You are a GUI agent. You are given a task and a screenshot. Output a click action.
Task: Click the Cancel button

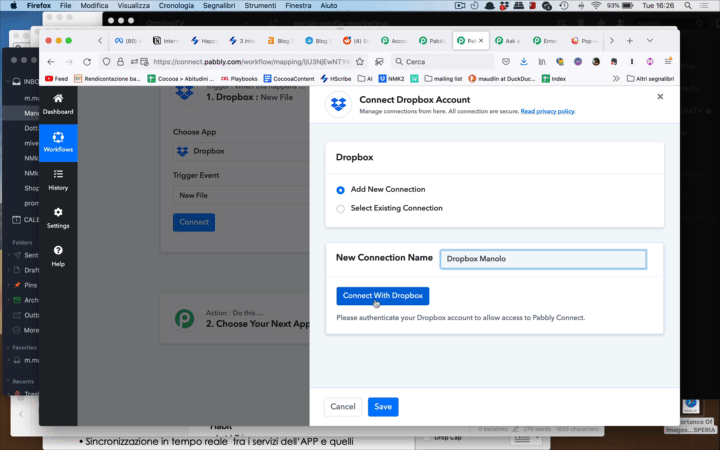click(343, 407)
